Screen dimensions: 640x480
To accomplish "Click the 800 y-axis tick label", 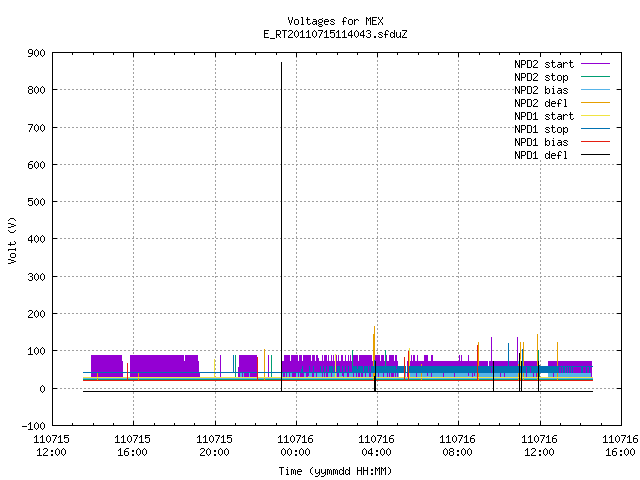I will click(x=37, y=90).
